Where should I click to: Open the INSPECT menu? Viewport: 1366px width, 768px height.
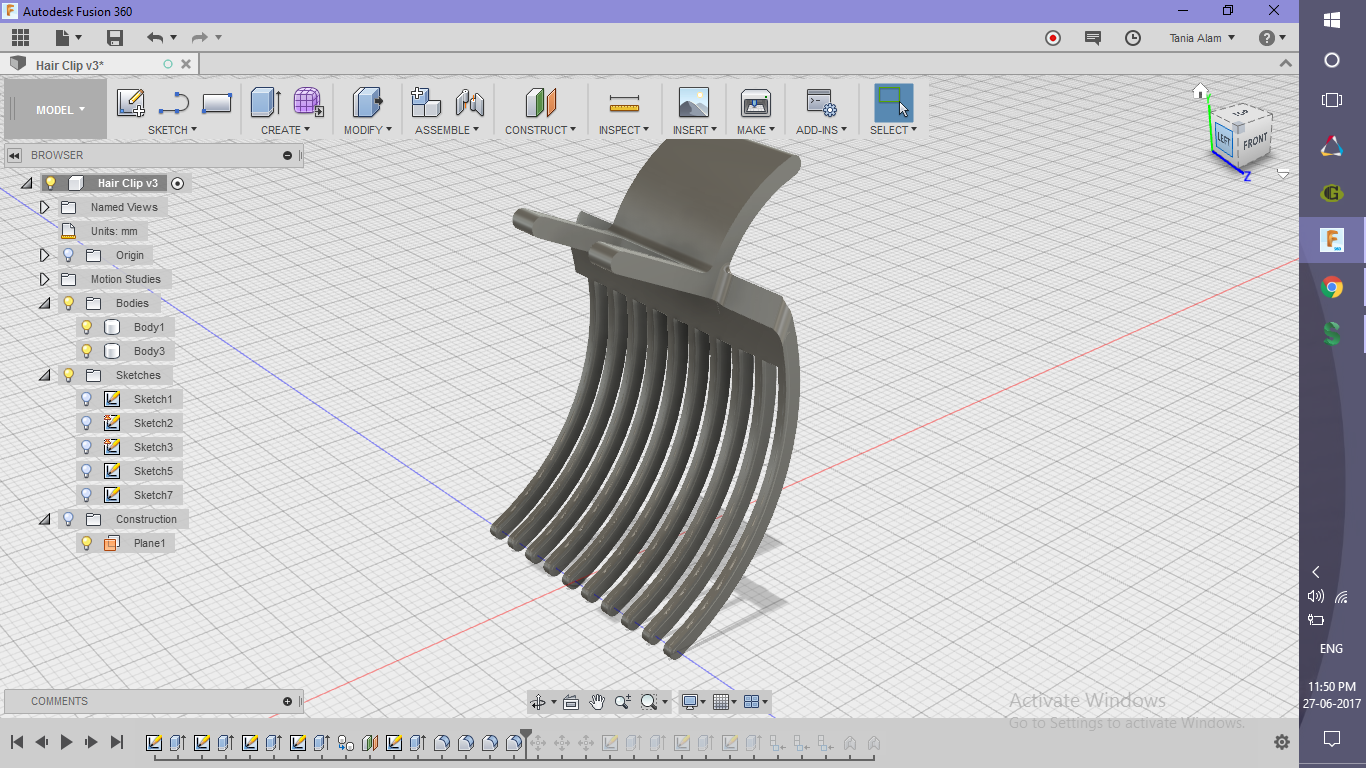coord(624,130)
